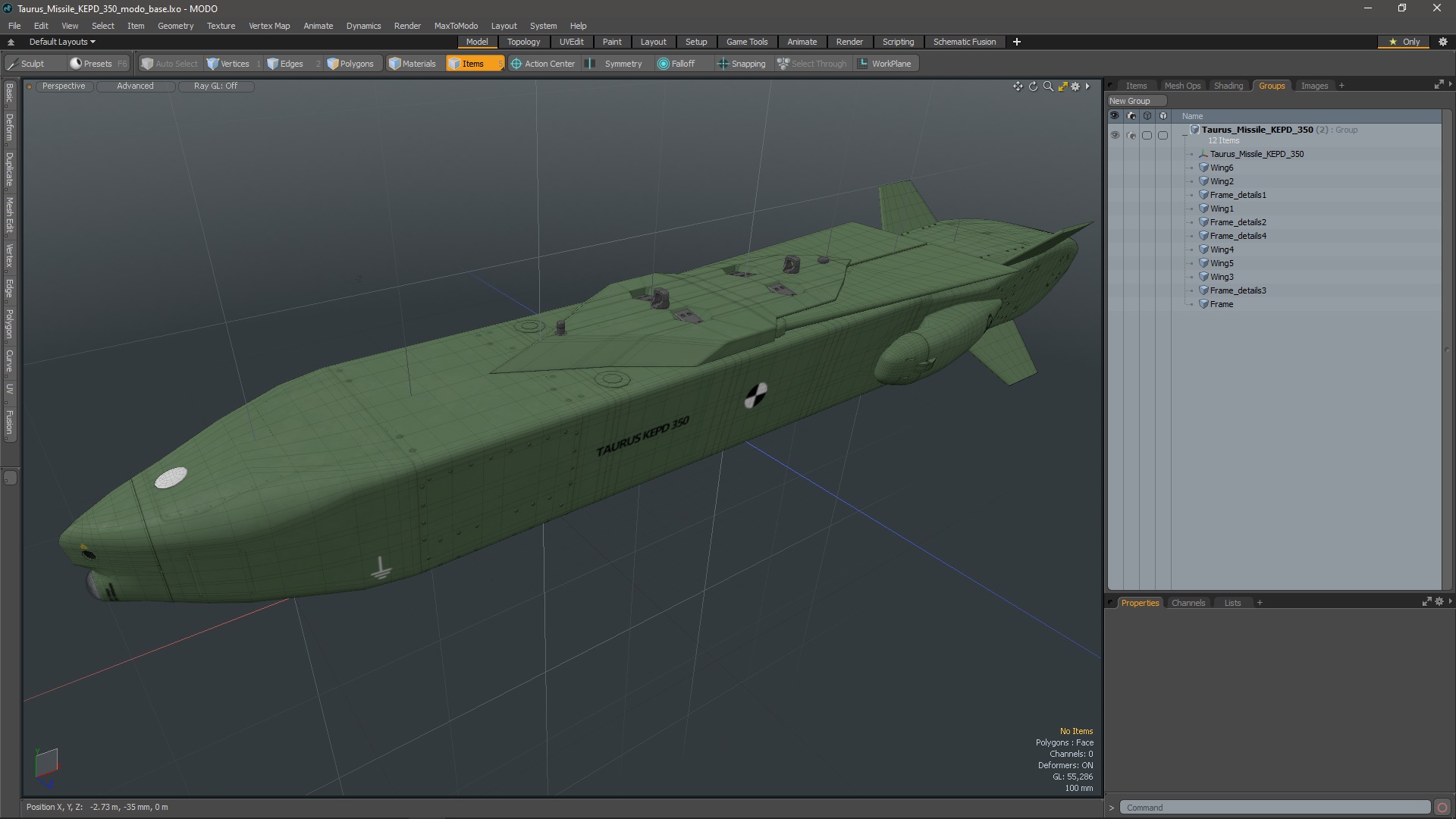This screenshot has width=1456, height=819.
Task: Toggle Auto Select
Action: 170,64
